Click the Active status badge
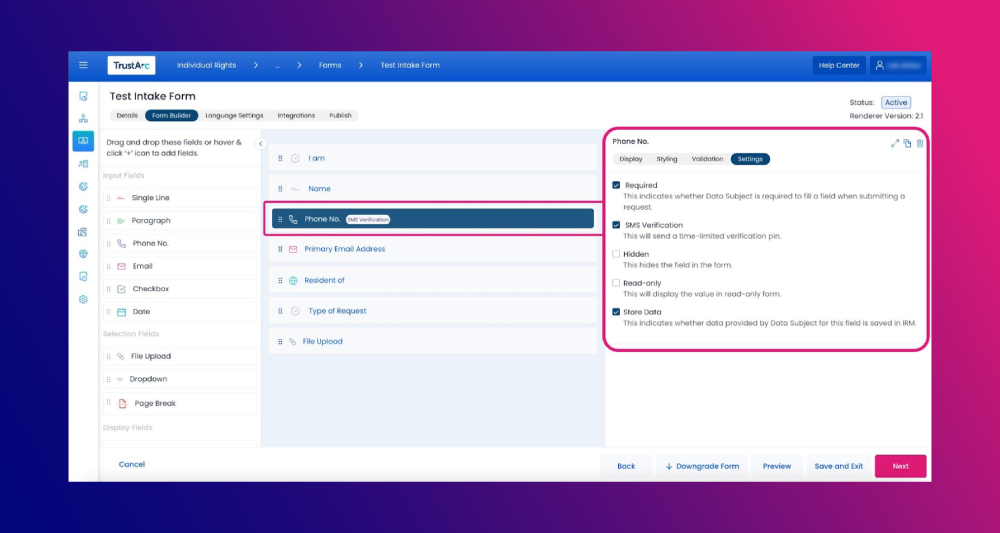This screenshot has height=533, width=1000. coord(896,103)
